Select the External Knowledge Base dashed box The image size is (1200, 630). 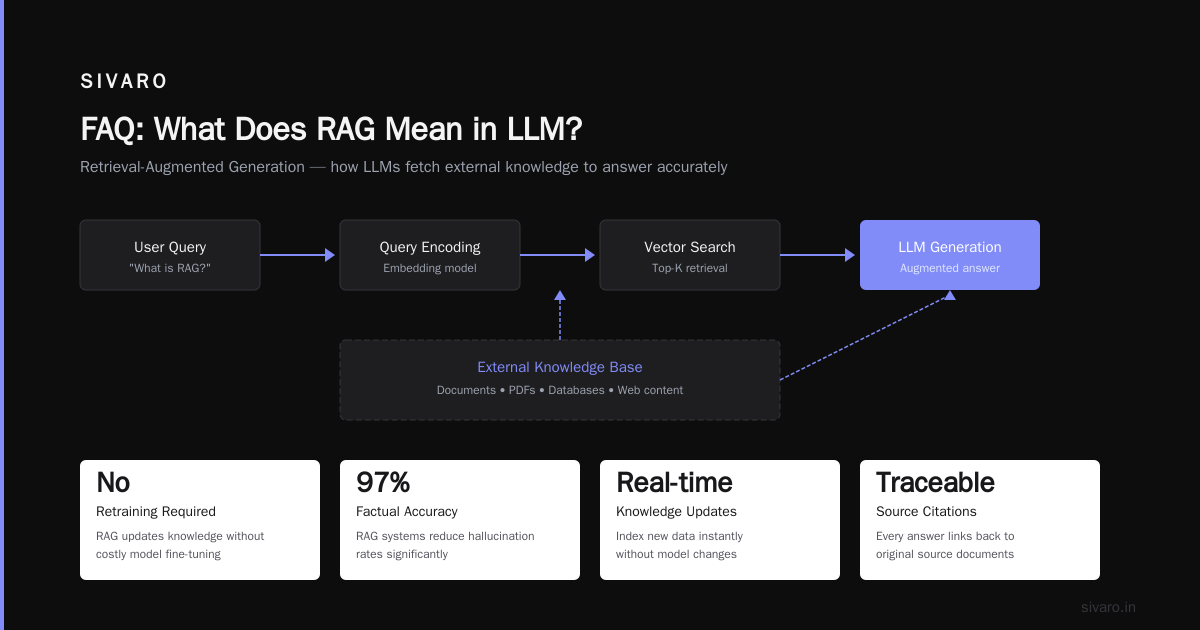point(560,380)
